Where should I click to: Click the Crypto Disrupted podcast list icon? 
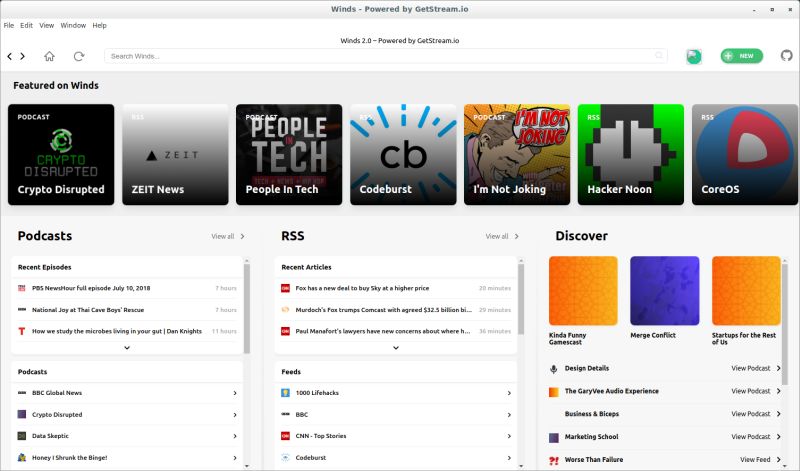[x=21, y=414]
